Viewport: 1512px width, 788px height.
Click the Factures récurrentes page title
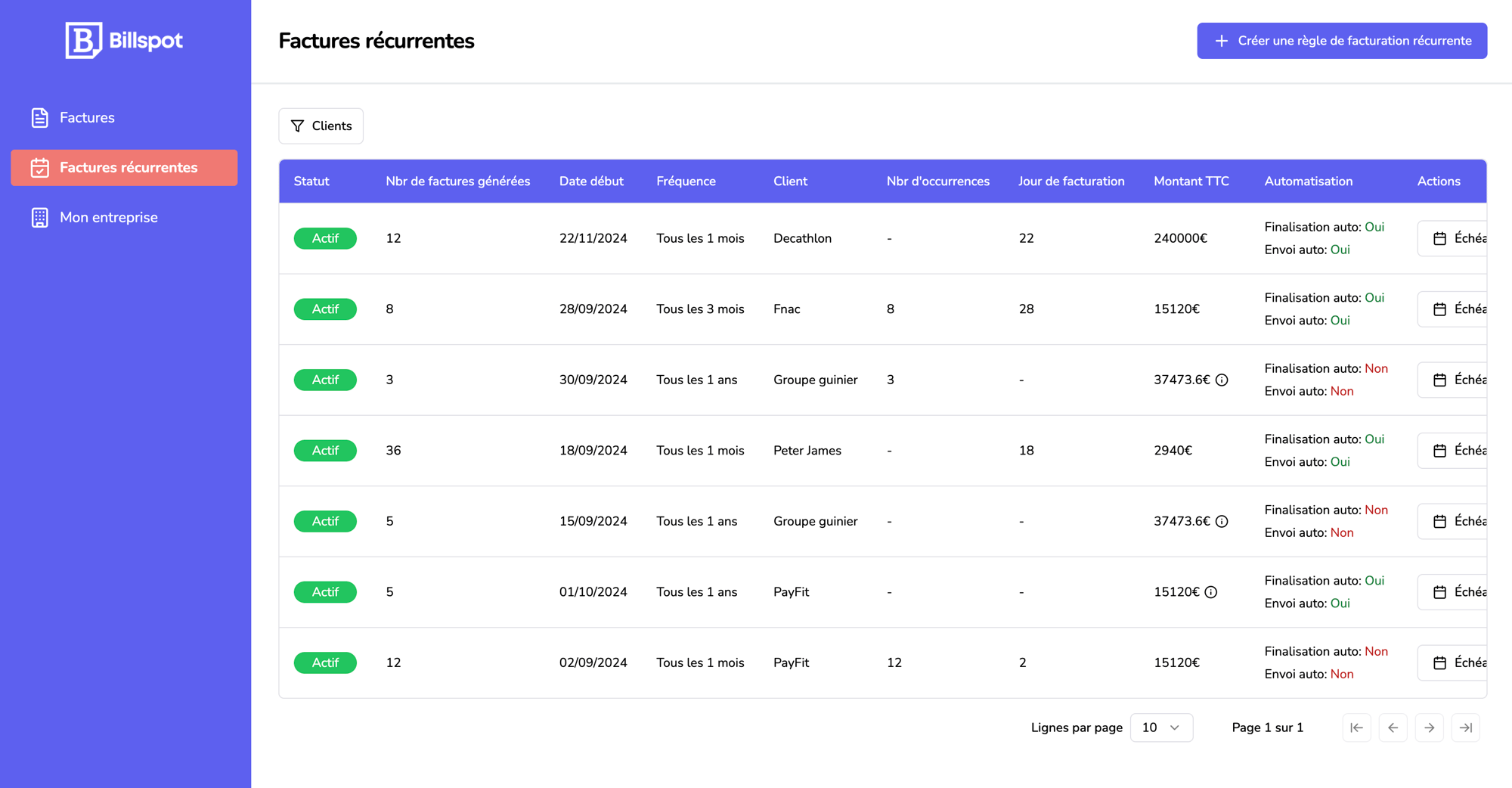(x=376, y=41)
